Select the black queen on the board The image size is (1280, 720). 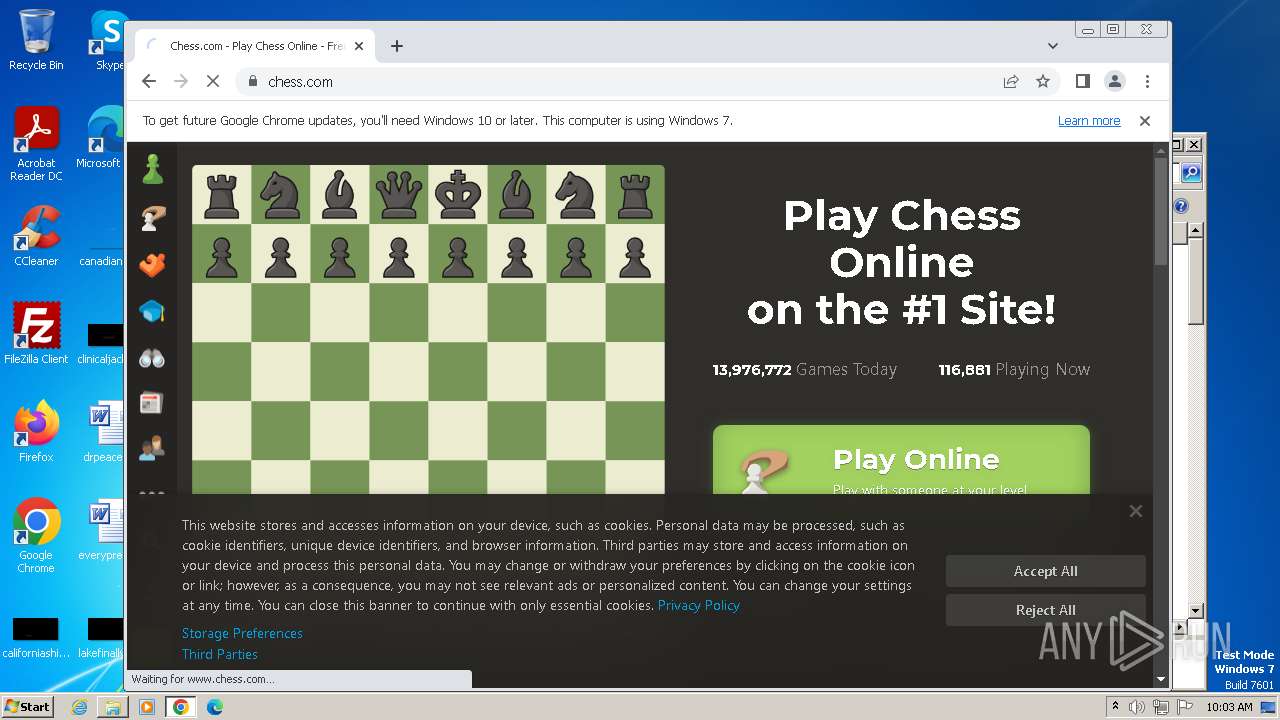coord(399,194)
